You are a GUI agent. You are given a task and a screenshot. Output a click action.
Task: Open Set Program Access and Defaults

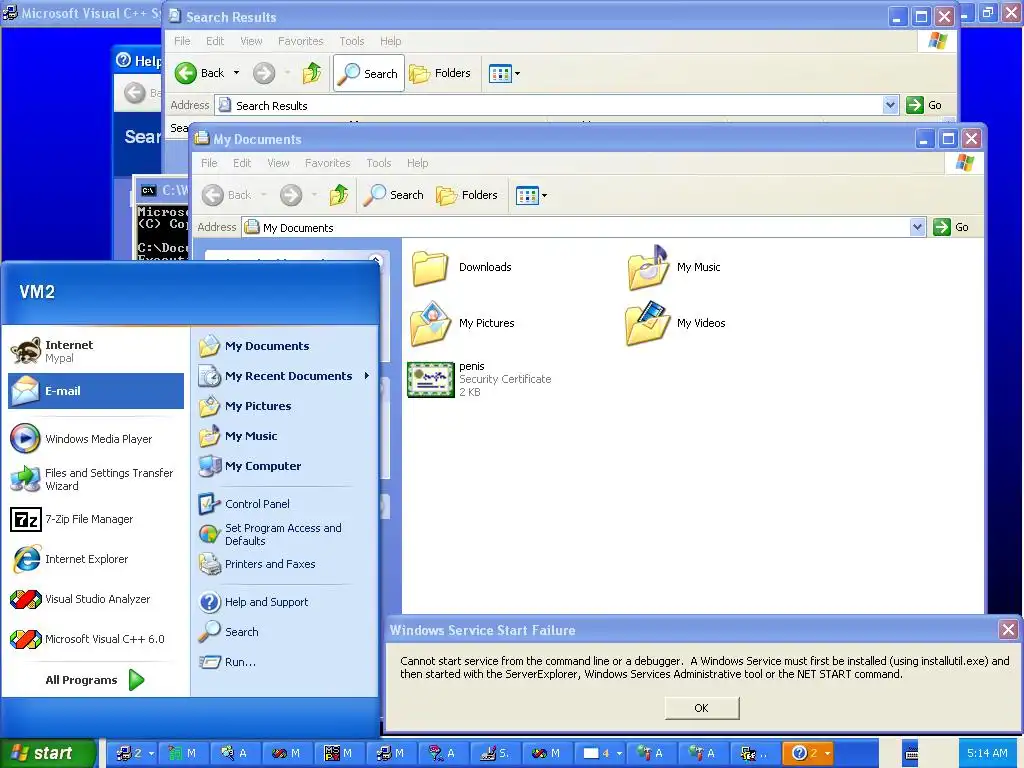coord(285,534)
